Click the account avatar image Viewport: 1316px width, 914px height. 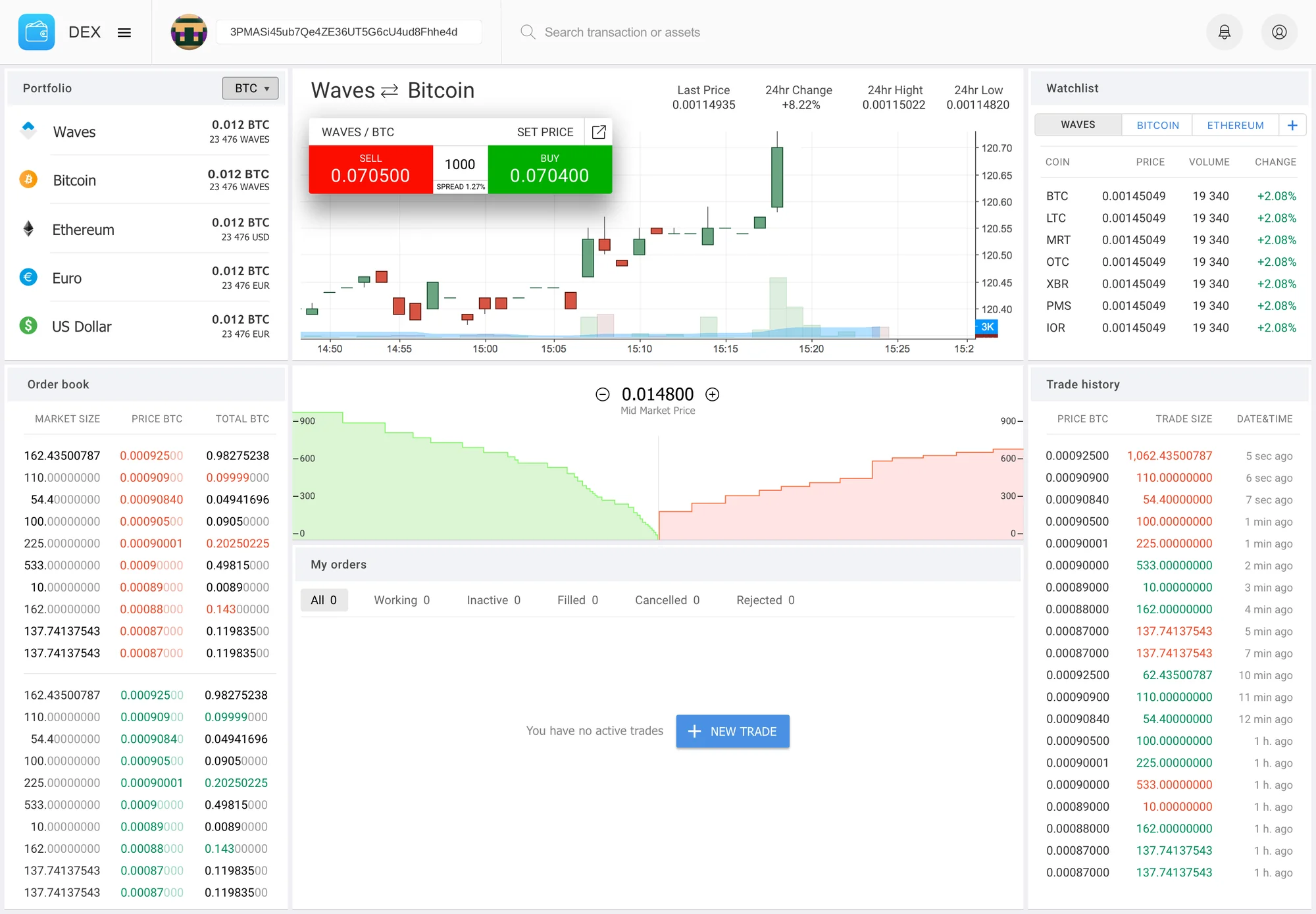pos(189,32)
